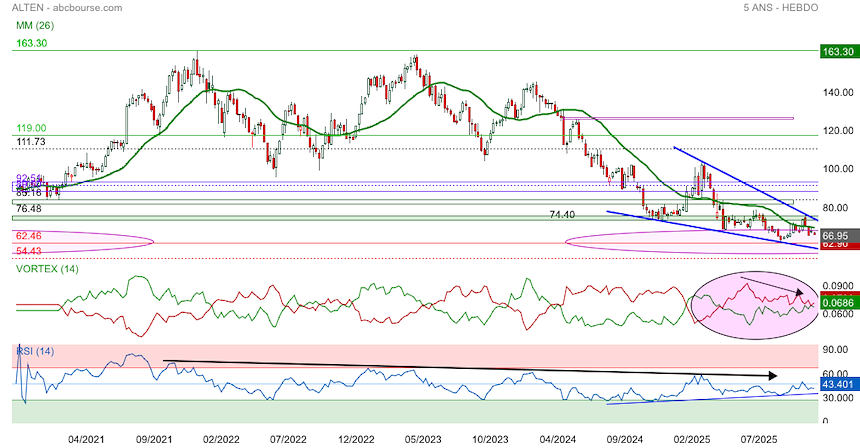The width and height of the screenshot is (860, 448).
Task: Click the '0.0900' Vortex axis value
Action: (x=838, y=286)
